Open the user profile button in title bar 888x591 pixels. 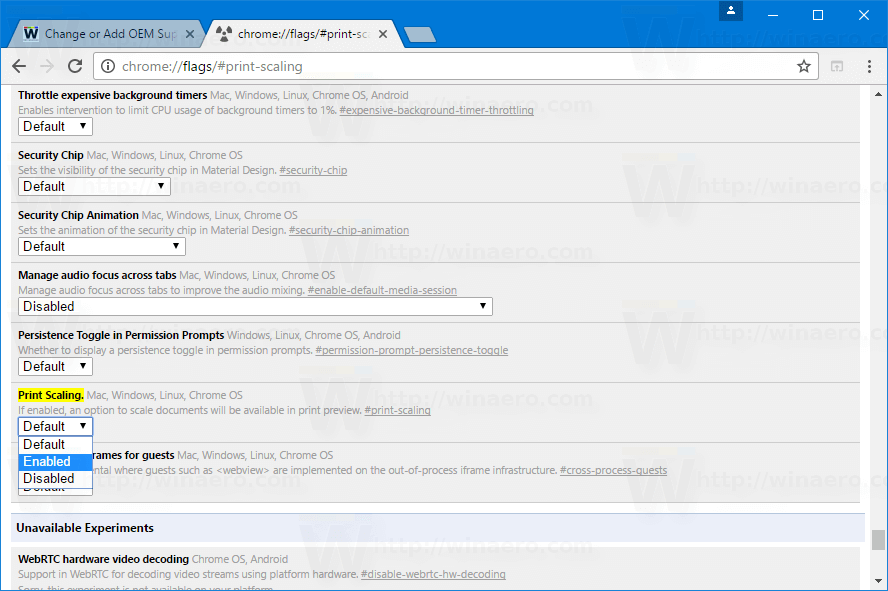731,11
